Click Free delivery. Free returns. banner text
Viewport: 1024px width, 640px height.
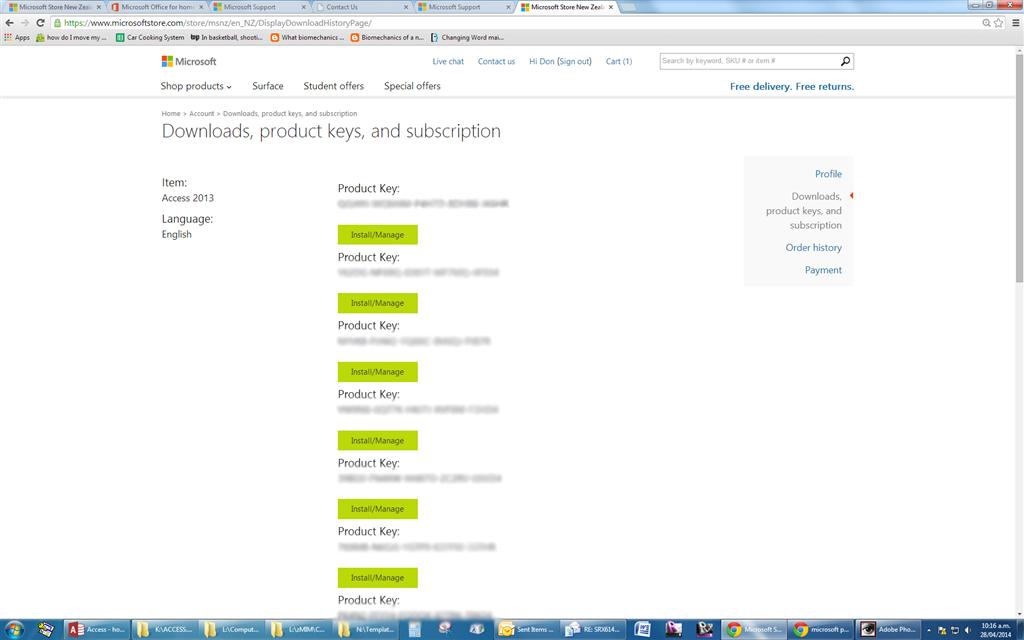tap(792, 86)
